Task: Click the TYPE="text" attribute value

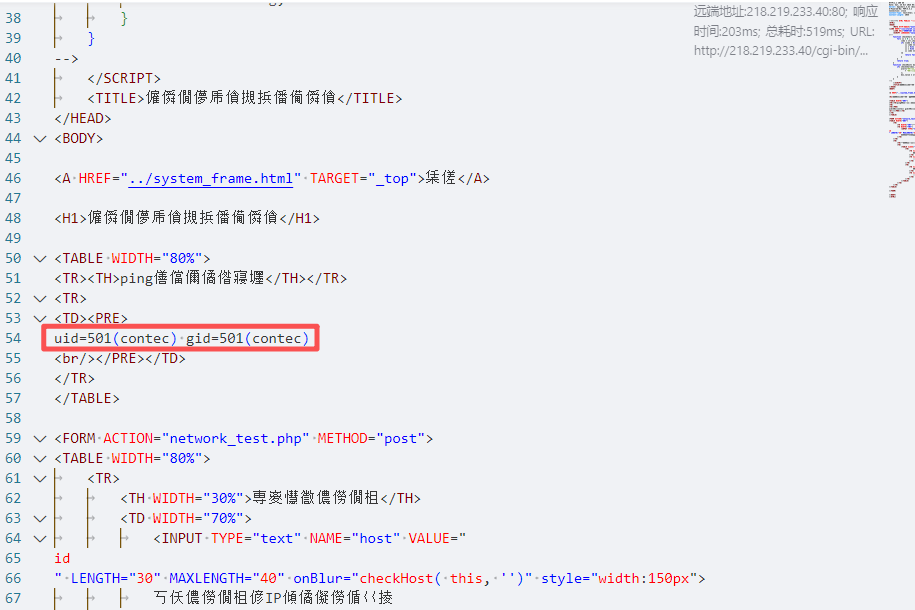Action: point(277,538)
